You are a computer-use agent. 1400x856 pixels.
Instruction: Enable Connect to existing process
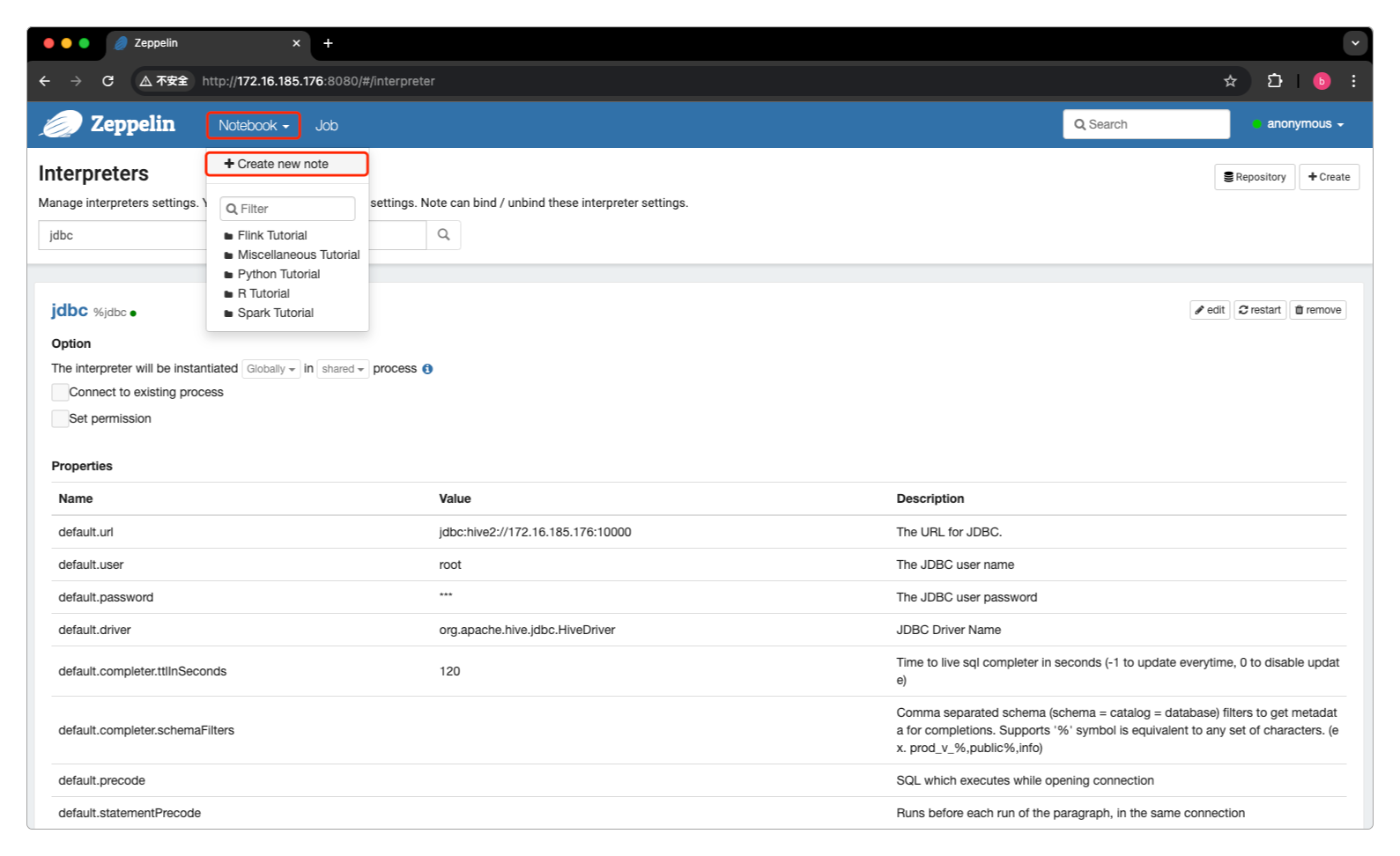click(60, 392)
